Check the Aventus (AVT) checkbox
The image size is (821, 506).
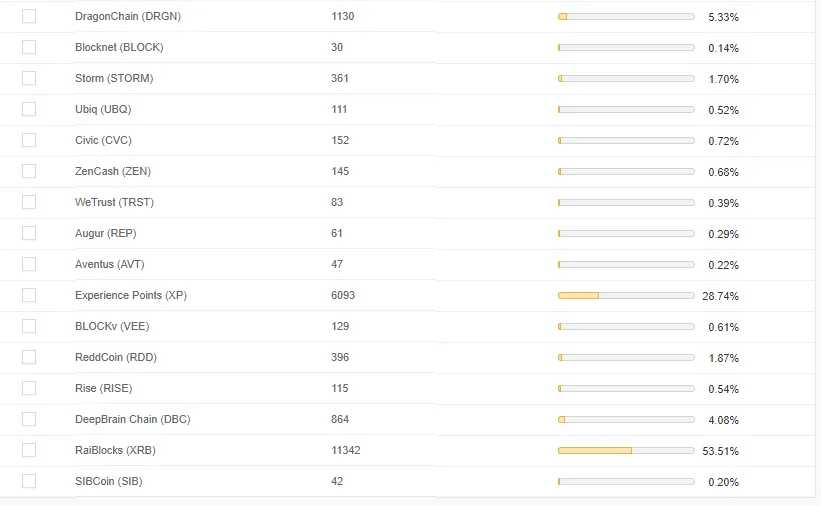(28, 264)
